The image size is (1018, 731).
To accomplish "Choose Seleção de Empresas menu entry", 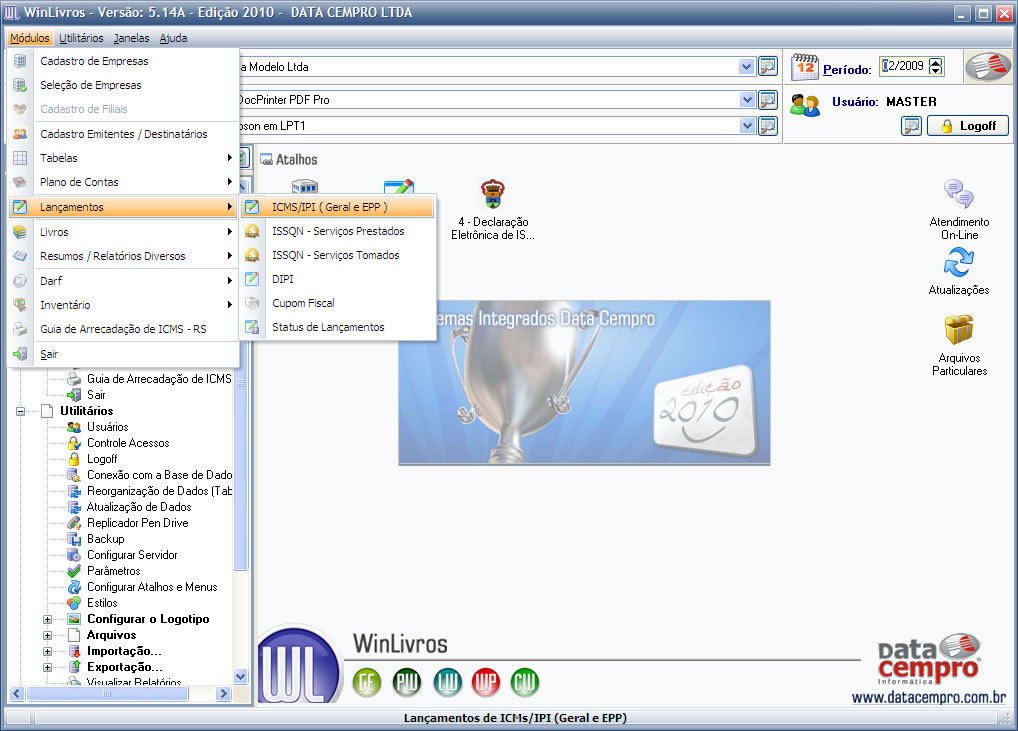I will 123,85.
